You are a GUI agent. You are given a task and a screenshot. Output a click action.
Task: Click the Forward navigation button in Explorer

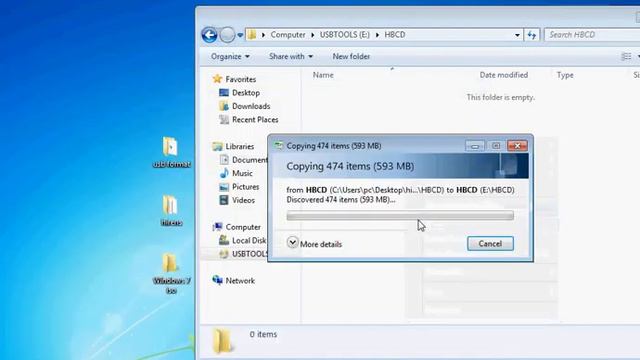point(227,35)
